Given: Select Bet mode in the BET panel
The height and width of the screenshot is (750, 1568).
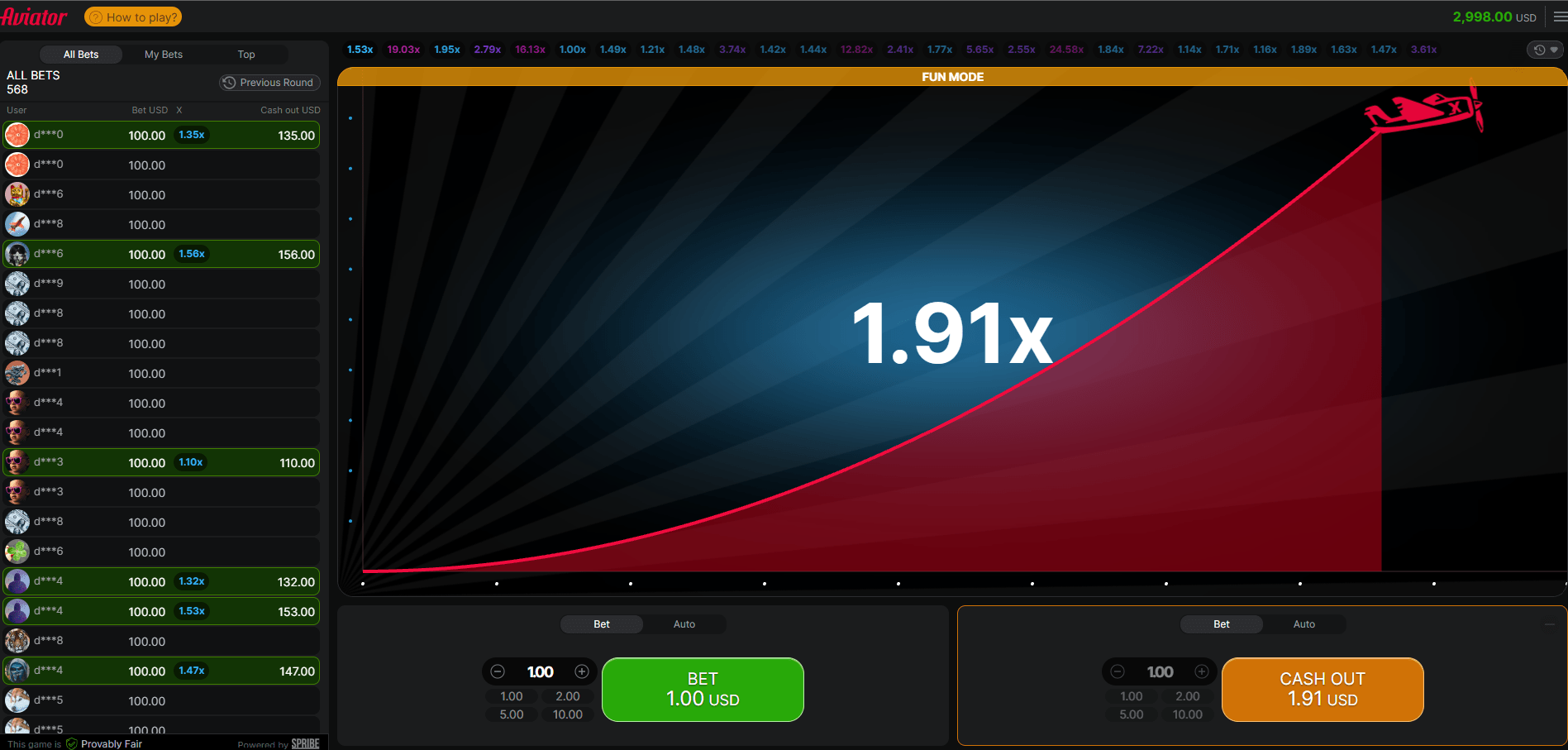Looking at the screenshot, I should (x=602, y=624).
